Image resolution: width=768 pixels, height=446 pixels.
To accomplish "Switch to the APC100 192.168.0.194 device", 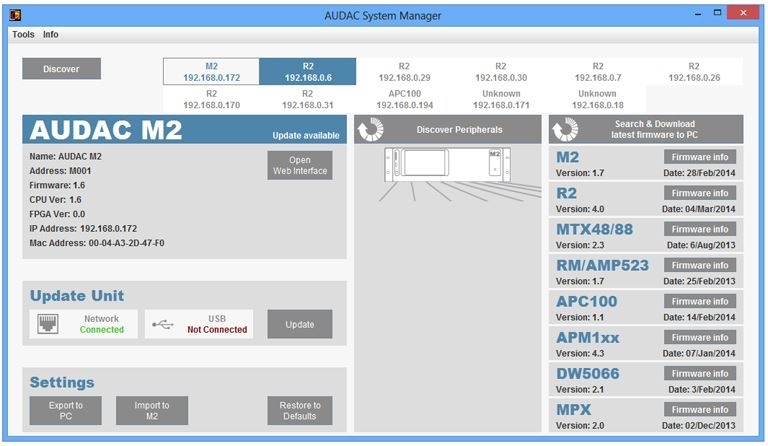I will click(x=405, y=99).
